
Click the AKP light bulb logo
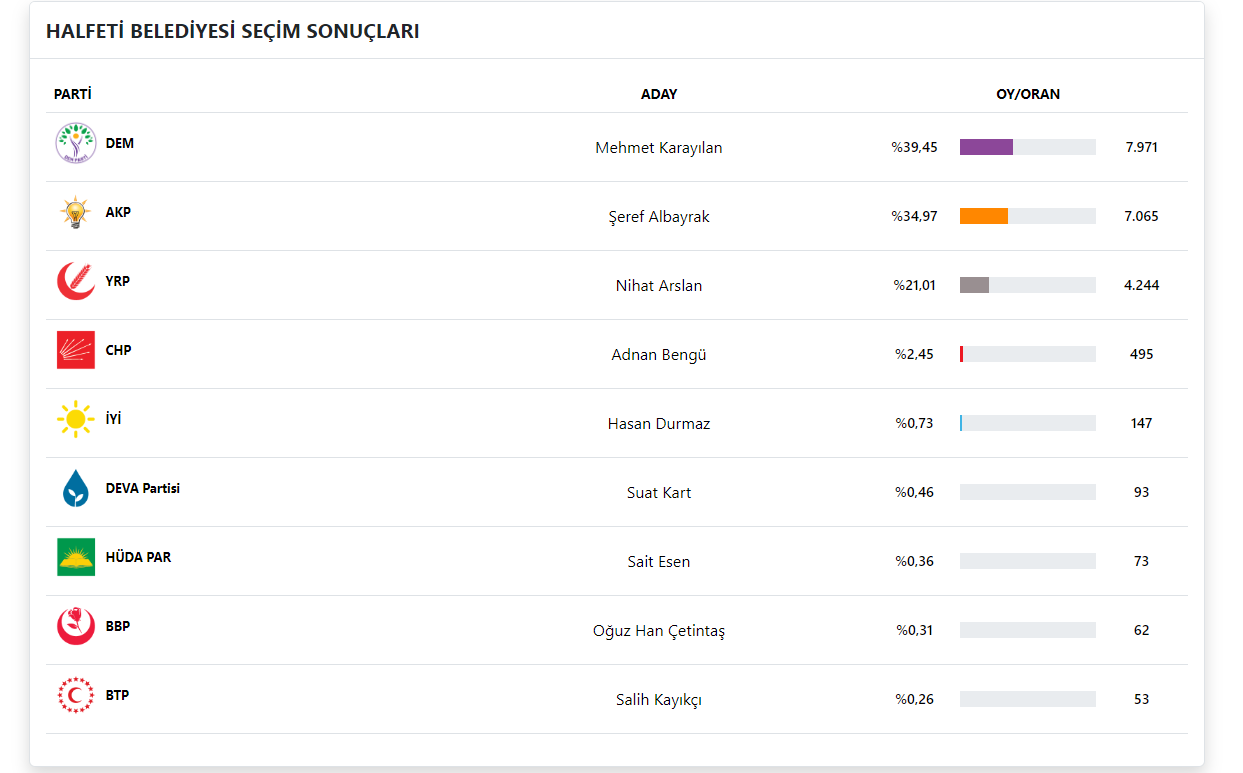point(75,213)
